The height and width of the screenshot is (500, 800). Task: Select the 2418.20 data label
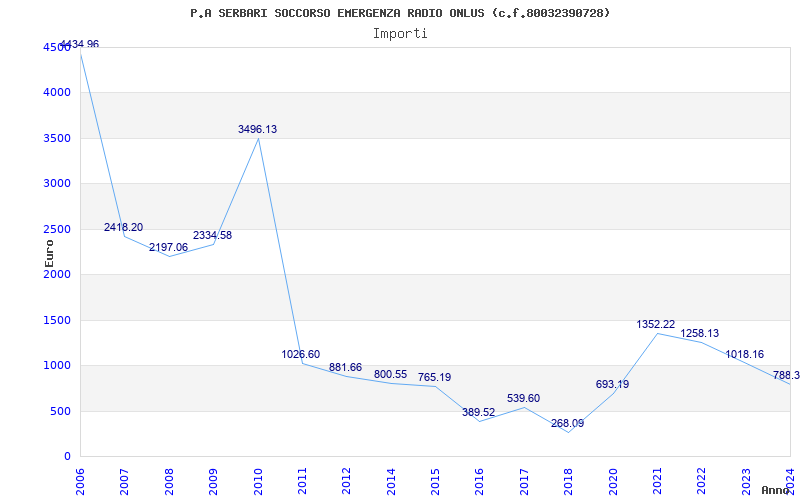[x=123, y=228]
